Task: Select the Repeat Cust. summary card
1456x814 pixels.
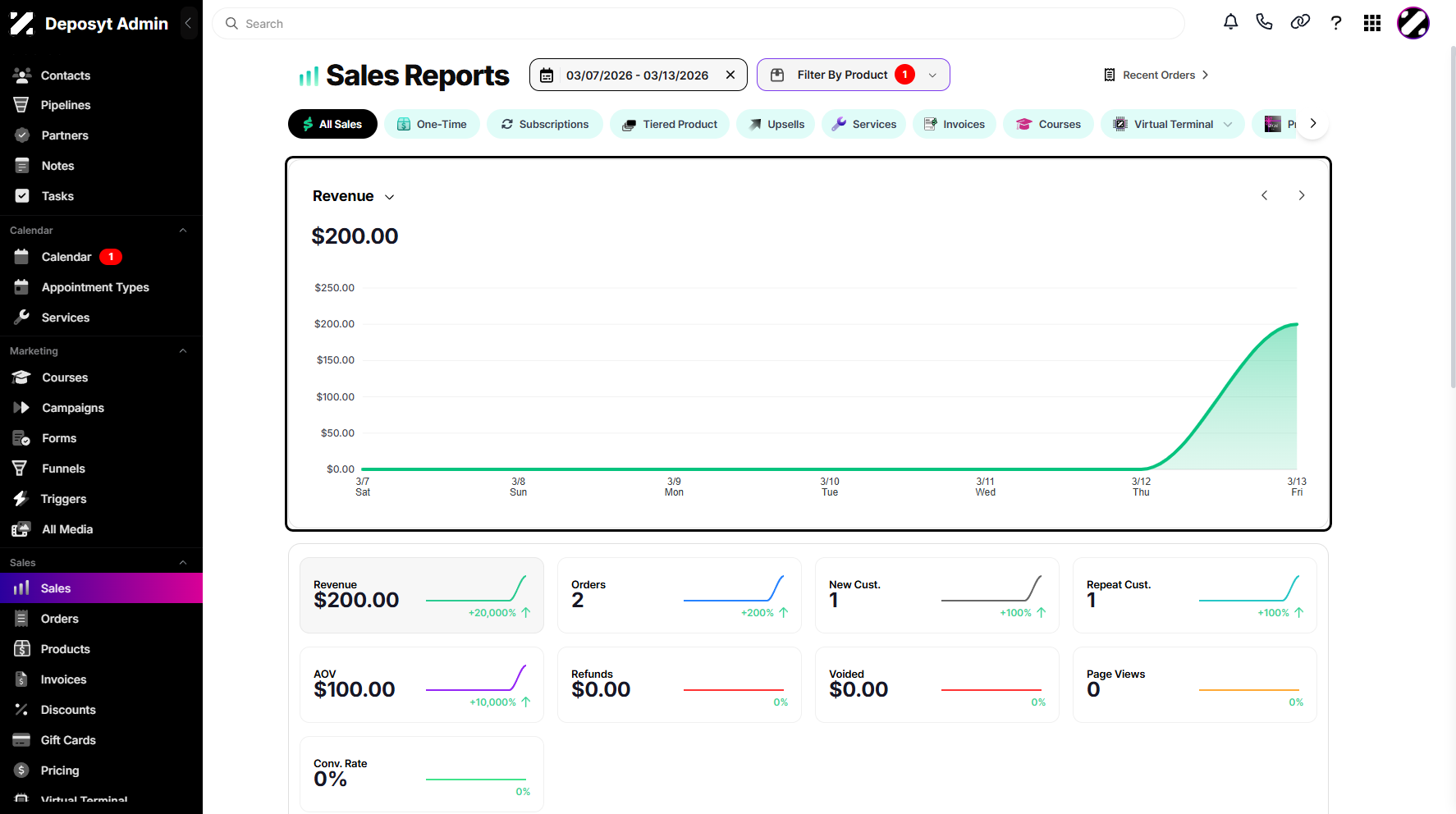Action: (1195, 596)
